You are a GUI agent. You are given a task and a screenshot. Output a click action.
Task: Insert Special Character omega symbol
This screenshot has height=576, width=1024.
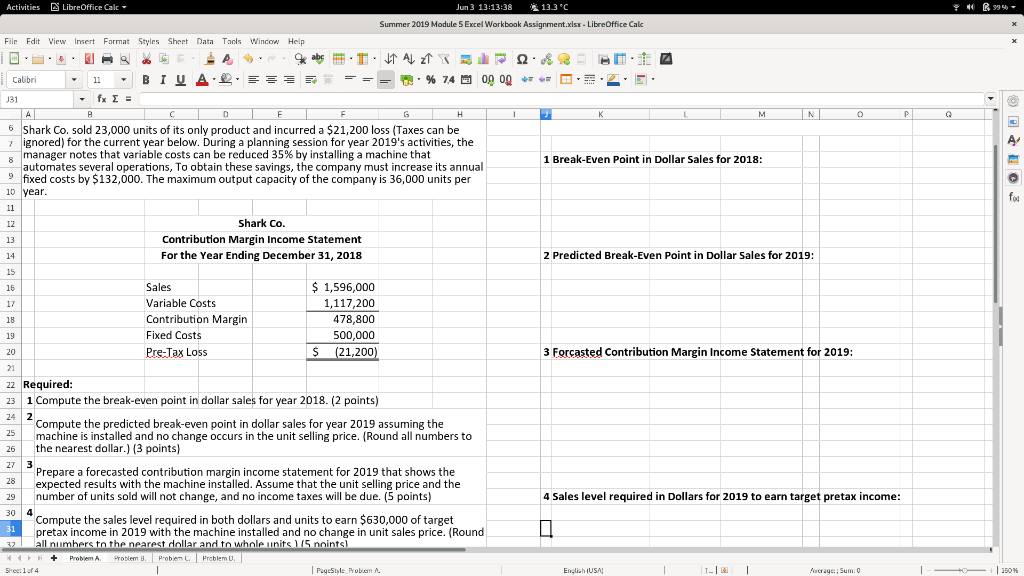pyautogui.click(x=523, y=58)
